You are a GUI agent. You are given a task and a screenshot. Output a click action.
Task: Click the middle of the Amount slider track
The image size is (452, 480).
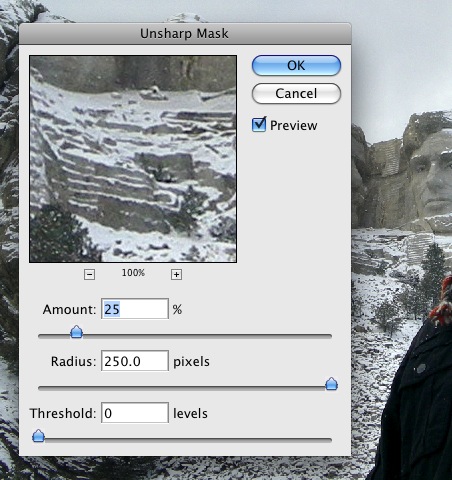tap(185, 336)
